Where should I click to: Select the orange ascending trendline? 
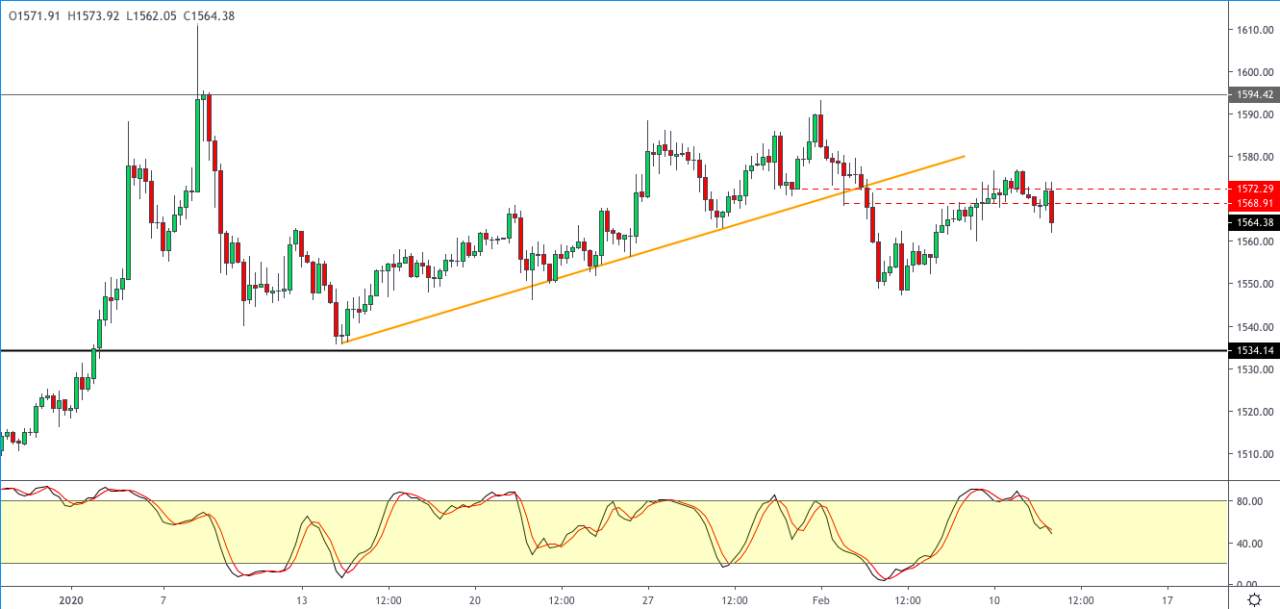click(x=653, y=249)
